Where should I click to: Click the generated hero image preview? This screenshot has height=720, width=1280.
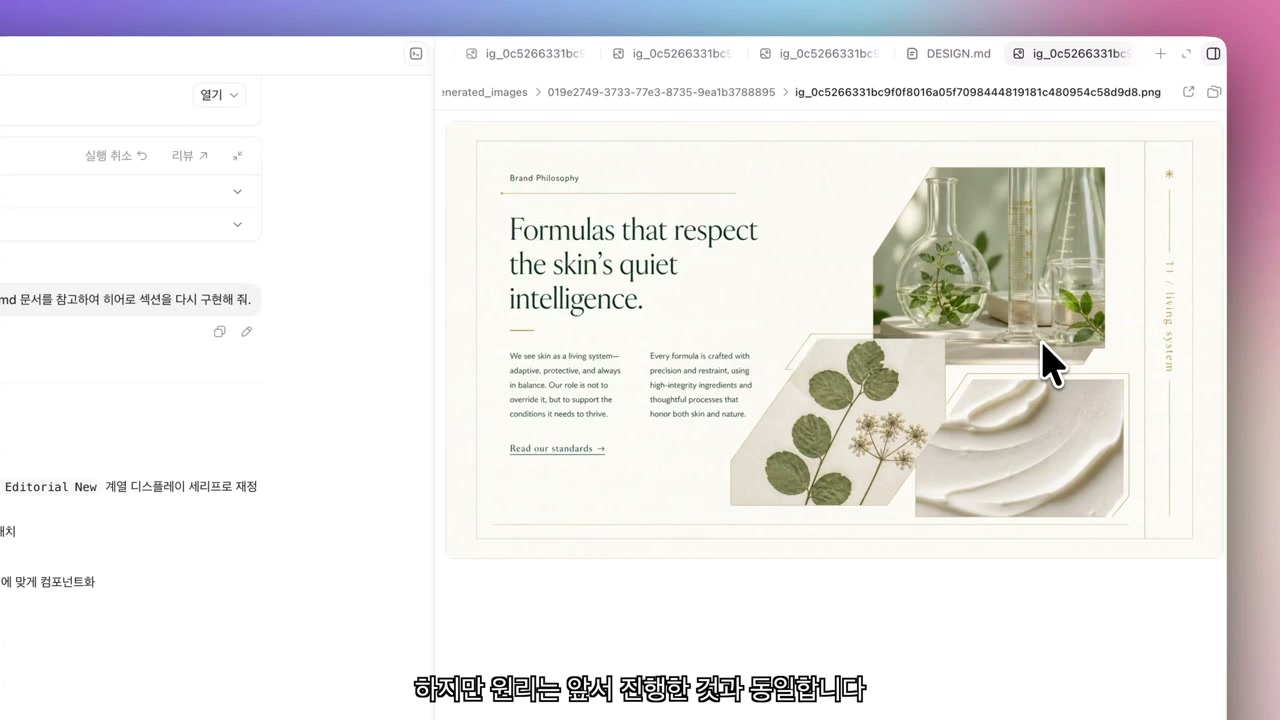pyautogui.click(x=835, y=340)
